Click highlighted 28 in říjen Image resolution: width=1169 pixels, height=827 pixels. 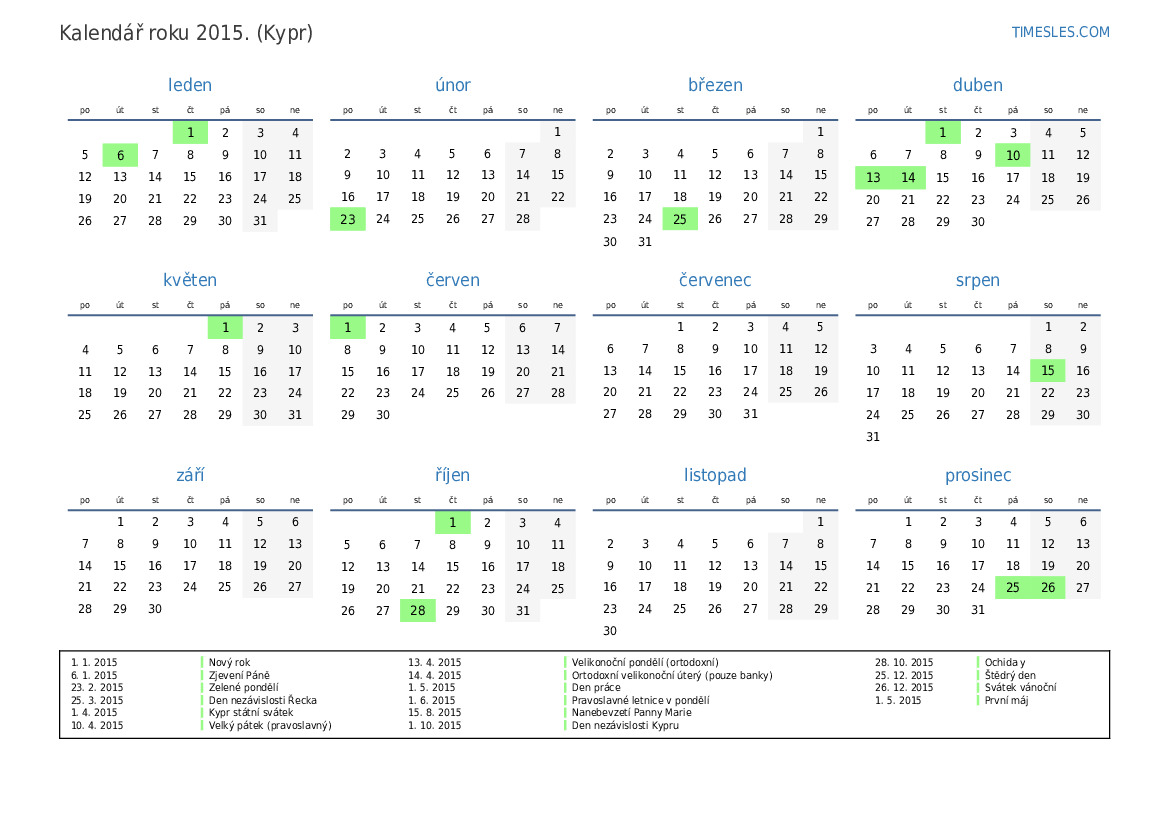coord(418,611)
